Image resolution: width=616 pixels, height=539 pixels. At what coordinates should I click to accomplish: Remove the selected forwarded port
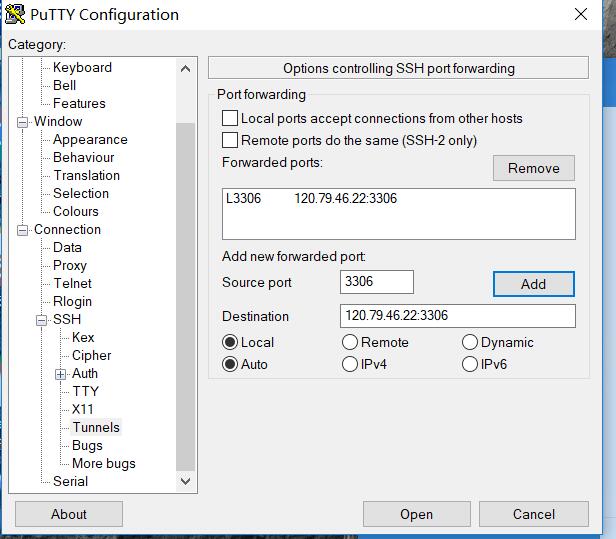[x=534, y=168]
